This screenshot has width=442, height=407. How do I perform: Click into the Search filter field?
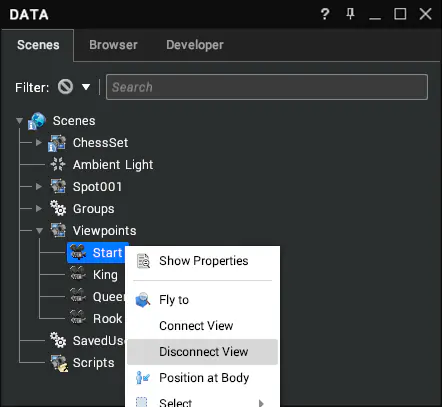coord(267,87)
